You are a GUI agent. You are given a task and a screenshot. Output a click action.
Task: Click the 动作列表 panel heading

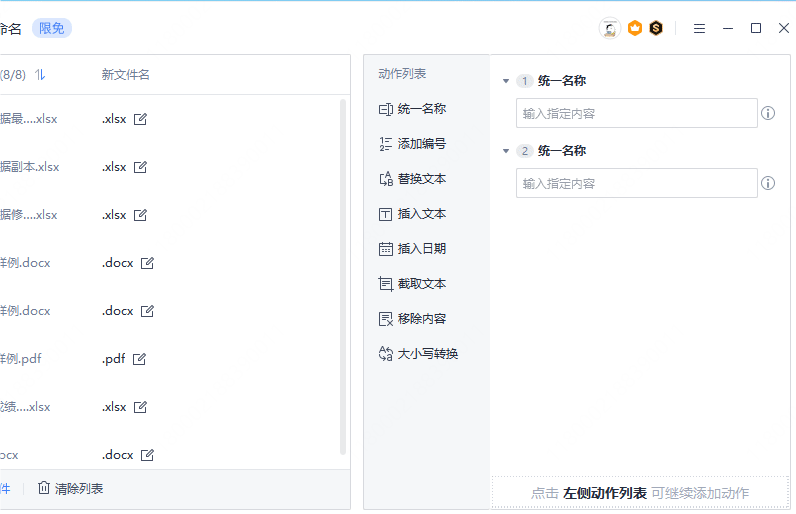pyautogui.click(x=402, y=74)
